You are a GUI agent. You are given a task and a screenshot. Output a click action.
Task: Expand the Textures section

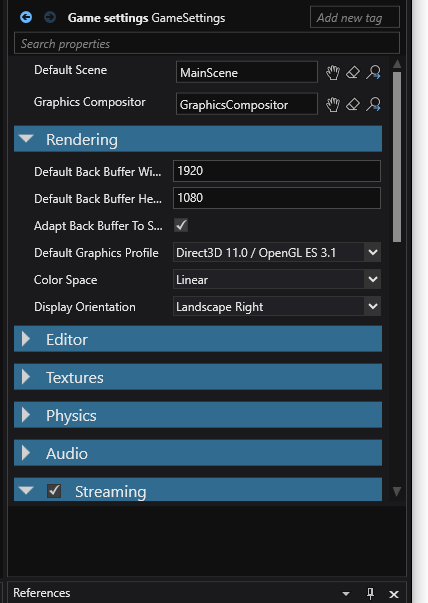[26, 377]
